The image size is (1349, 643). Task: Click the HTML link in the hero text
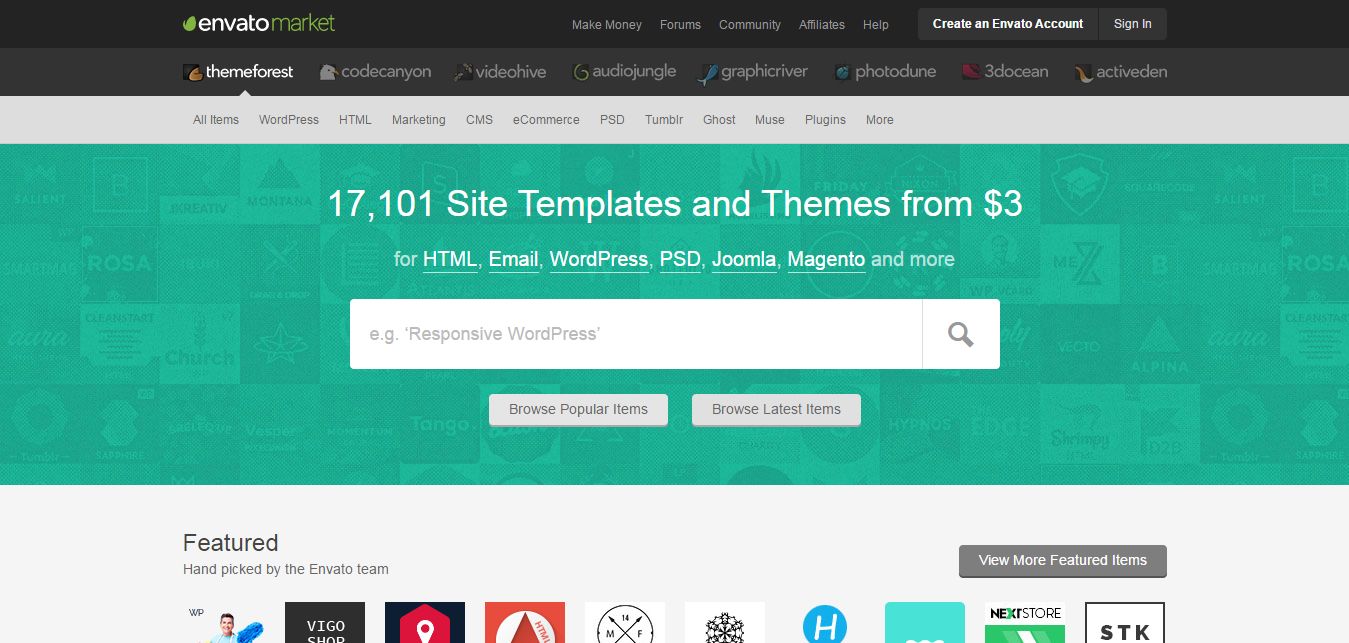pyautogui.click(x=450, y=259)
